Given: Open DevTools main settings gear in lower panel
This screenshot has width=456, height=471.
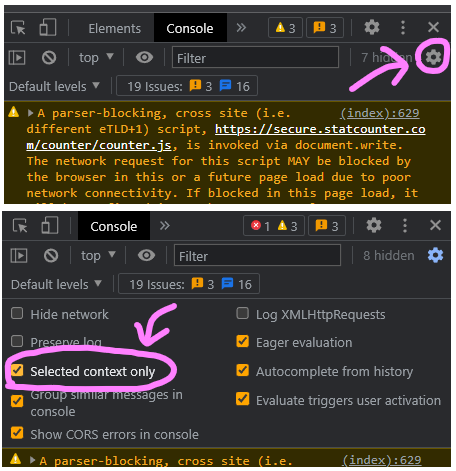Looking at the screenshot, I should point(374,225).
